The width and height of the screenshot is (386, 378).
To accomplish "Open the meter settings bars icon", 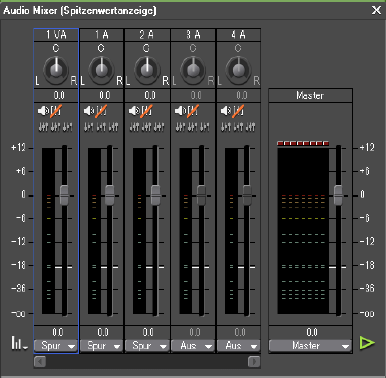I will click(19, 343).
